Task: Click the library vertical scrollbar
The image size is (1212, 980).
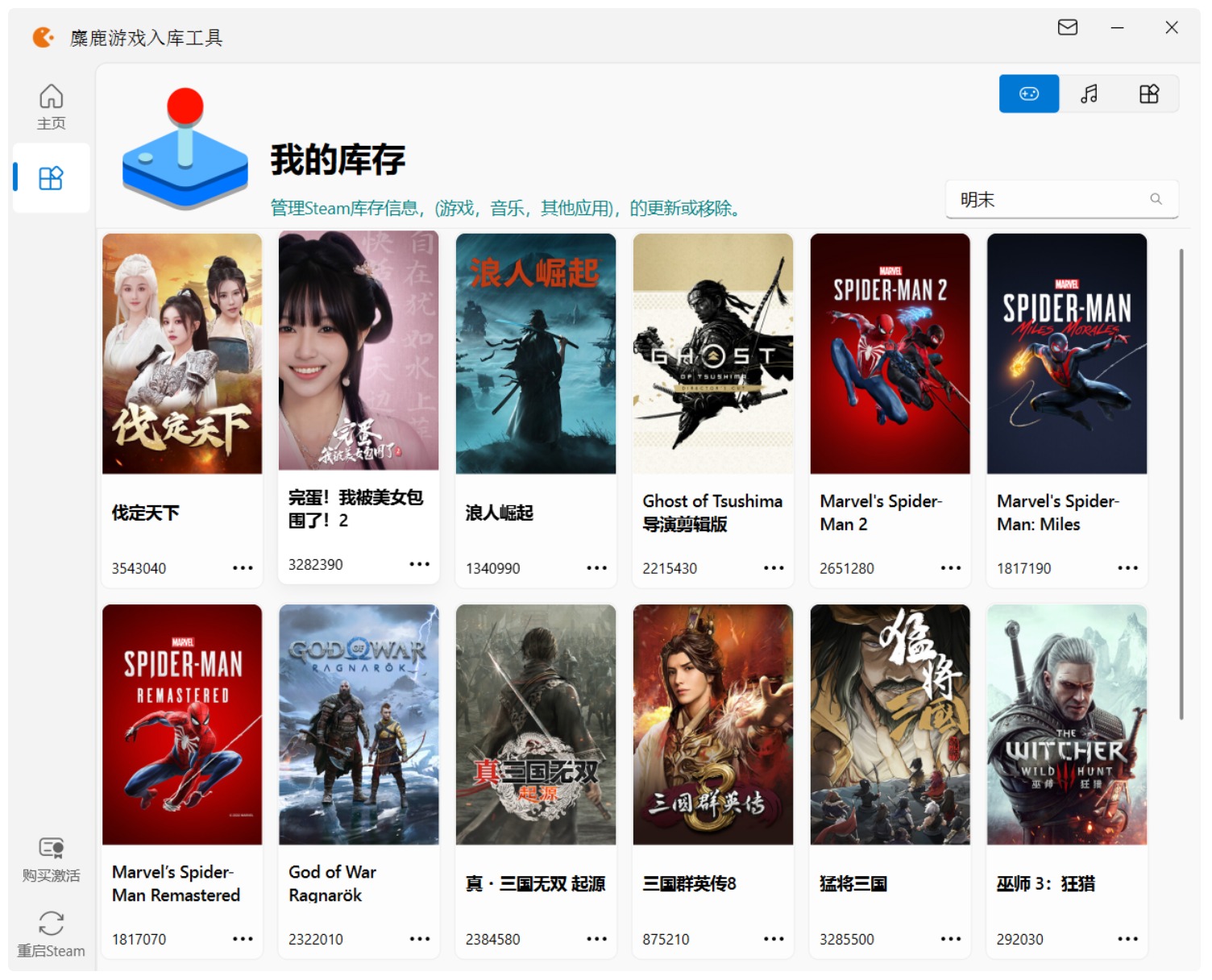Action: coord(1181,484)
